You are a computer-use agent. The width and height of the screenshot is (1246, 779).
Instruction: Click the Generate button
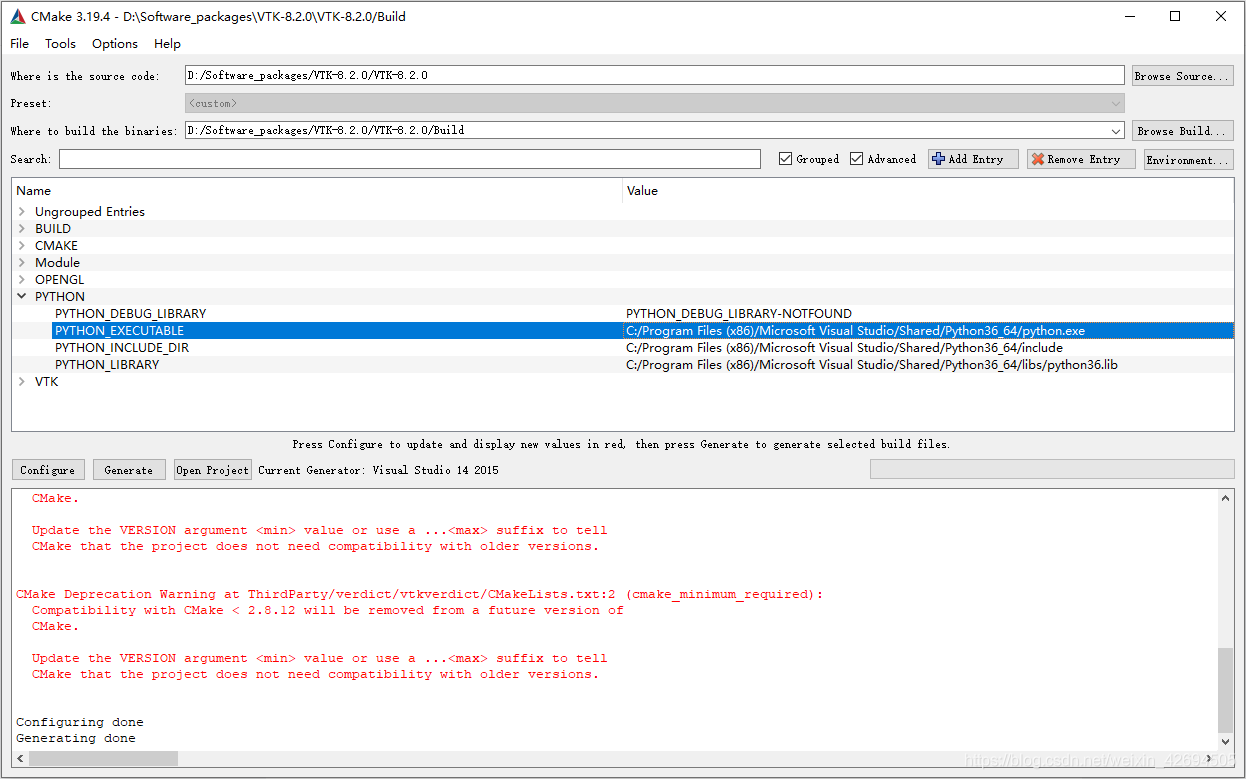129,470
